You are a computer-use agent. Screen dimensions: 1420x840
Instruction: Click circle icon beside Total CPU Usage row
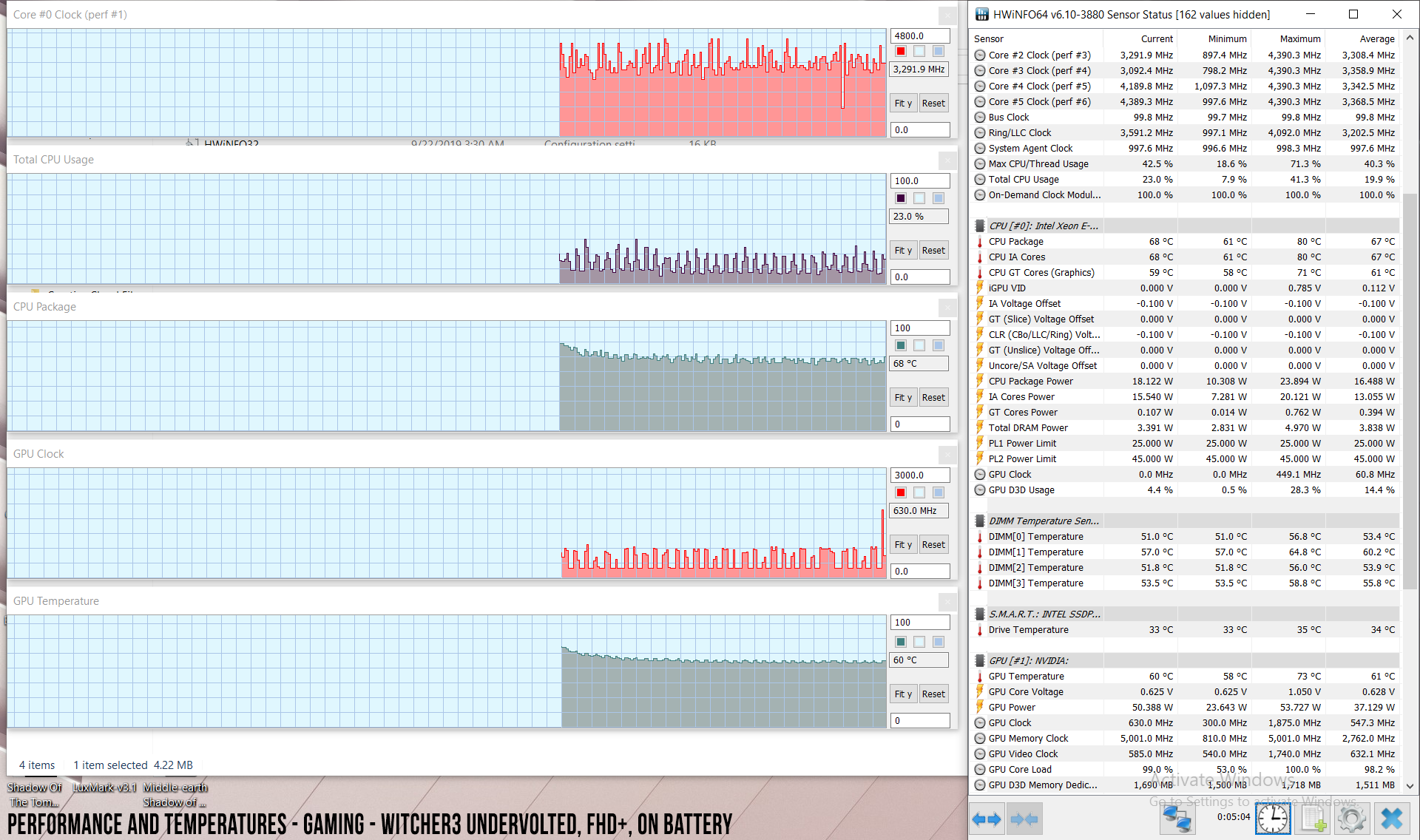[980, 179]
